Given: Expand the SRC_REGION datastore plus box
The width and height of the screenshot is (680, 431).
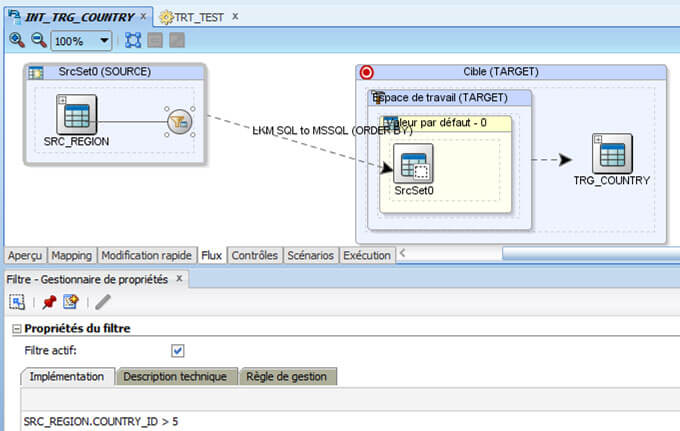Looking at the screenshot, I should pos(62,100).
